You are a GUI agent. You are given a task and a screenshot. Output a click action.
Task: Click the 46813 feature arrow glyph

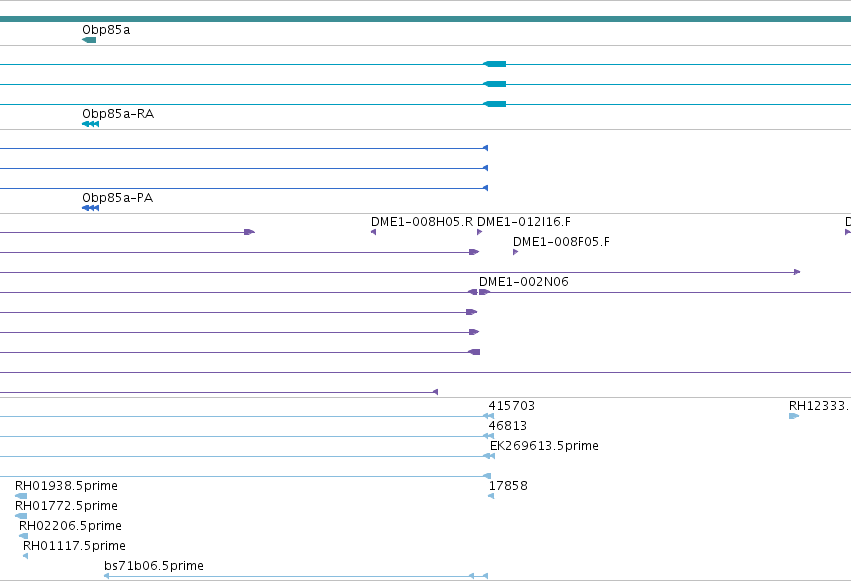pos(488,436)
